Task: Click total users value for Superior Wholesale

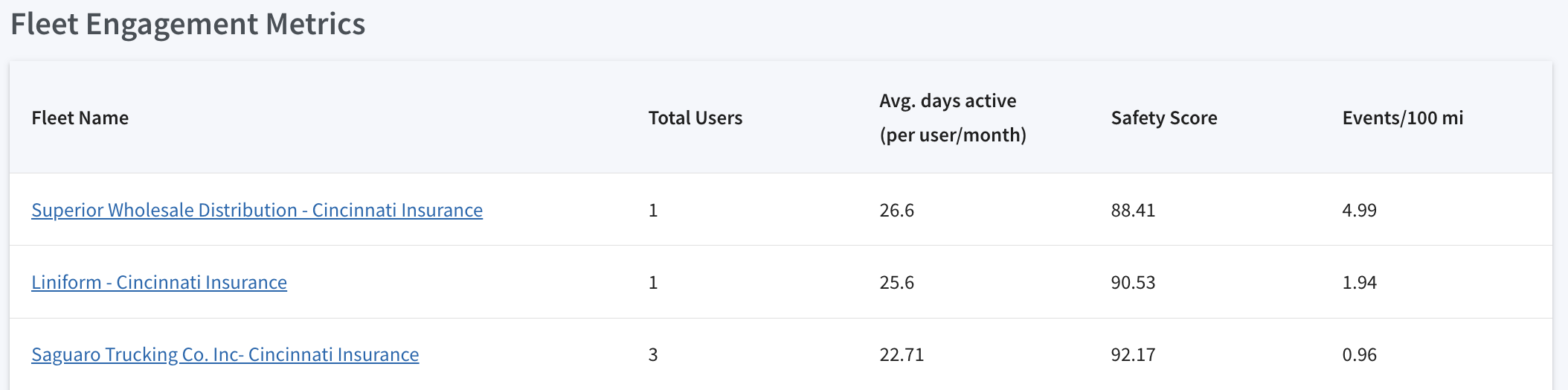Action: [653, 211]
